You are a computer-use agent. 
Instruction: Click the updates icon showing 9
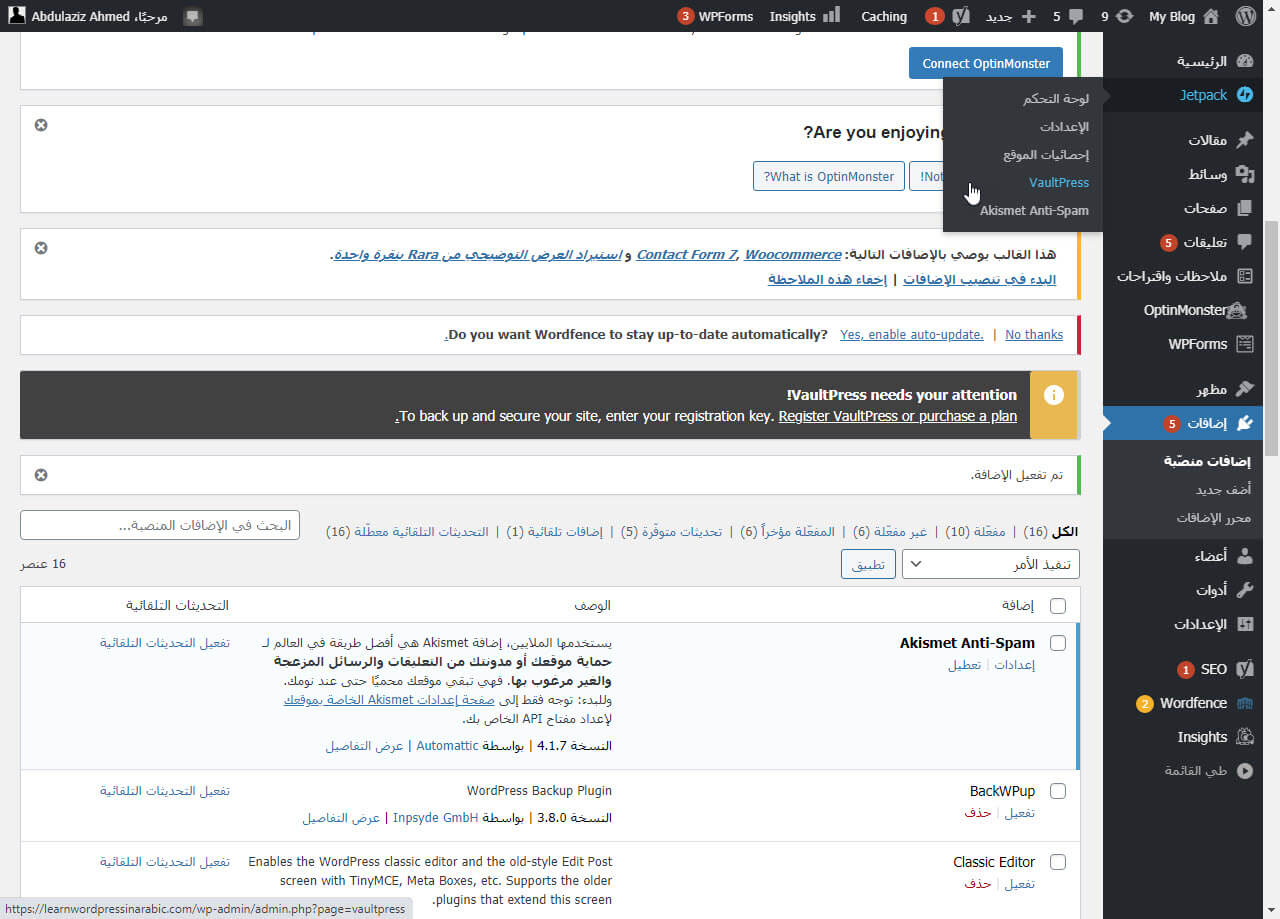pyautogui.click(x=1125, y=16)
